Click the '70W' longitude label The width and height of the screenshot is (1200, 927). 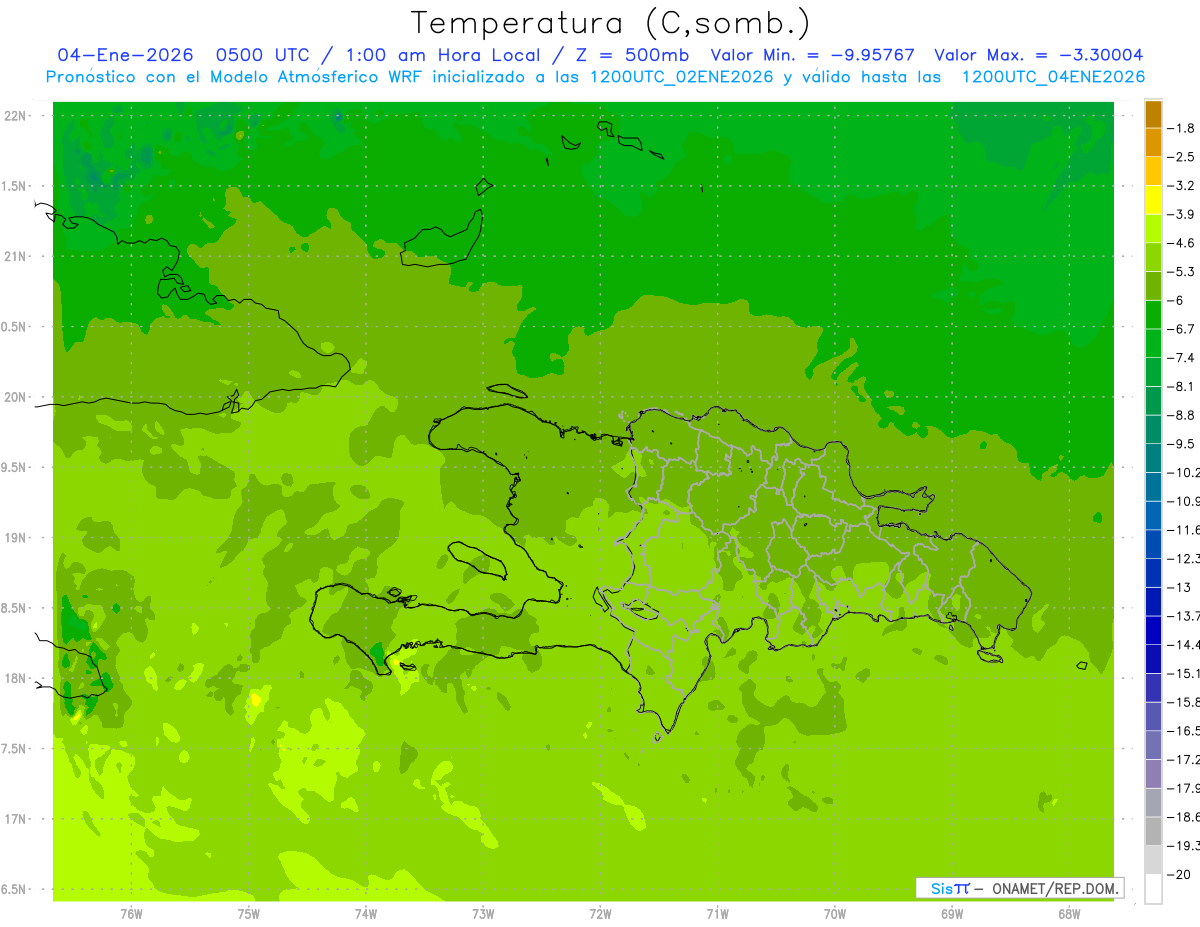pos(834,913)
